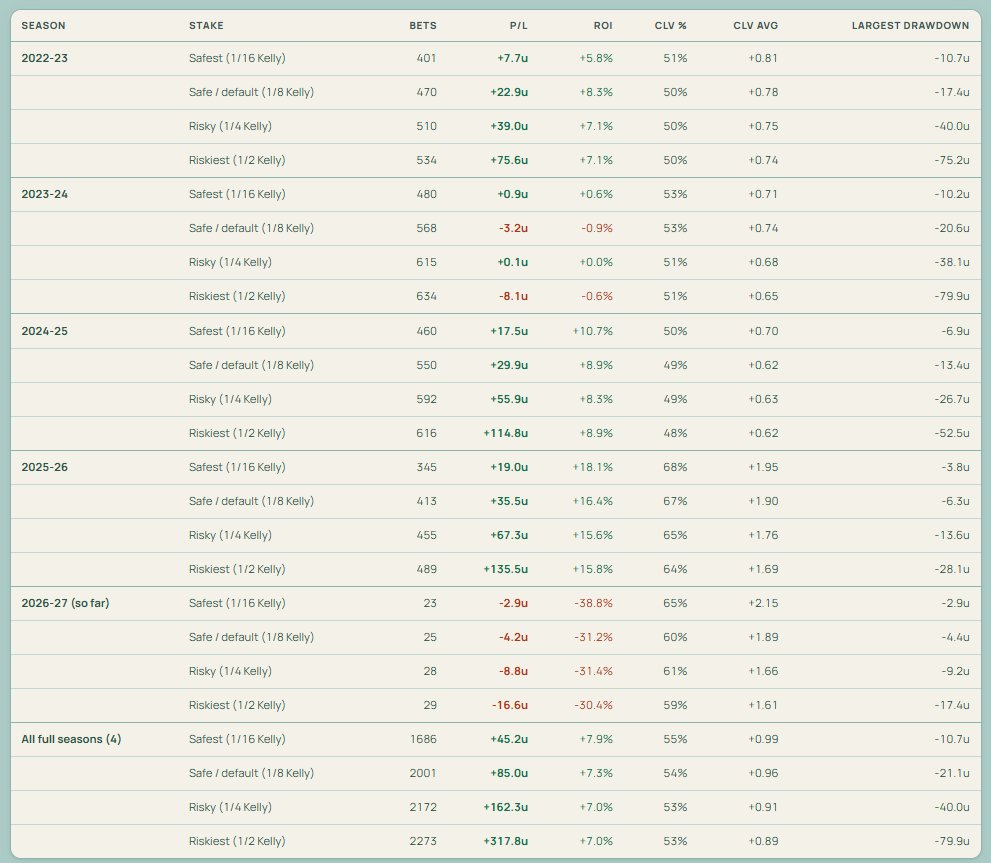
Task: Click the 534 bets value
Action: [427, 161]
